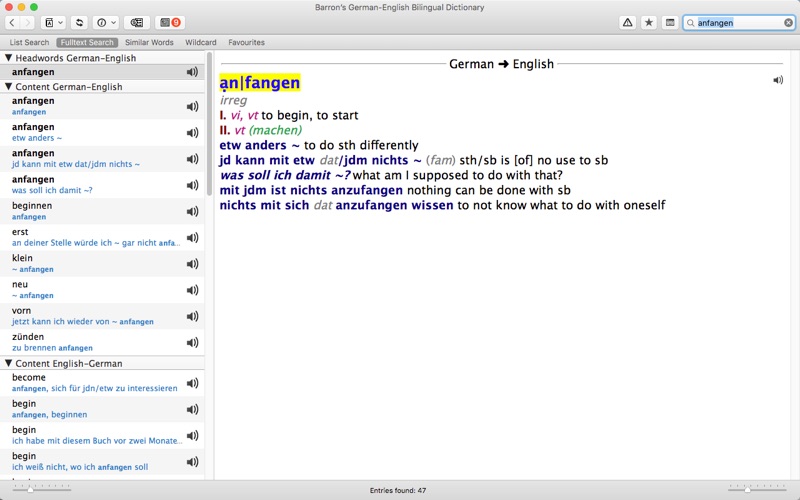Click the search field containing anfangen
Image resolution: width=800 pixels, height=500 pixels.
click(739, 22)
